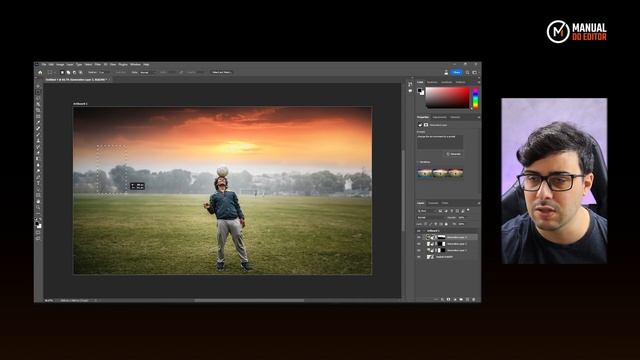The image size is (640, 360).
Task: Select the Brush tool
Action: [x=38, y=135]
